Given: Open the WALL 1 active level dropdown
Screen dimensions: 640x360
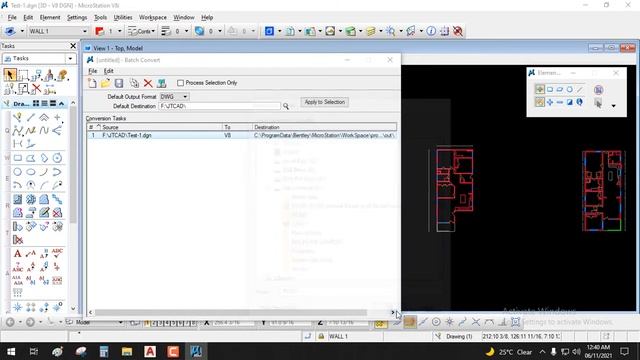Looking at the screenshot, I should tap(85, 31).
